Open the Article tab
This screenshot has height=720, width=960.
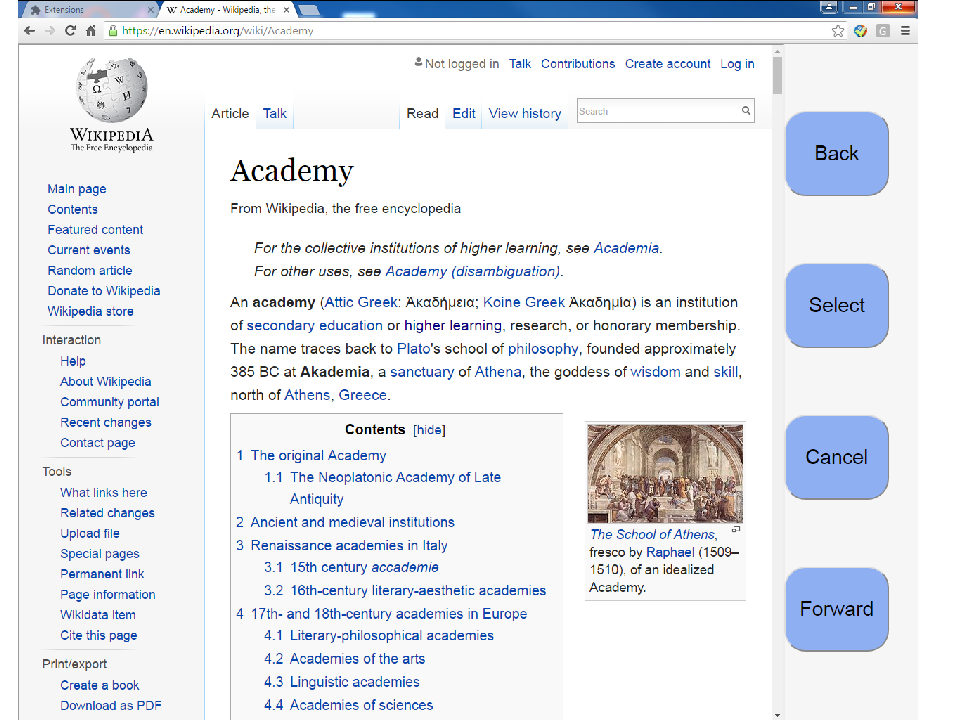(230, 113)
